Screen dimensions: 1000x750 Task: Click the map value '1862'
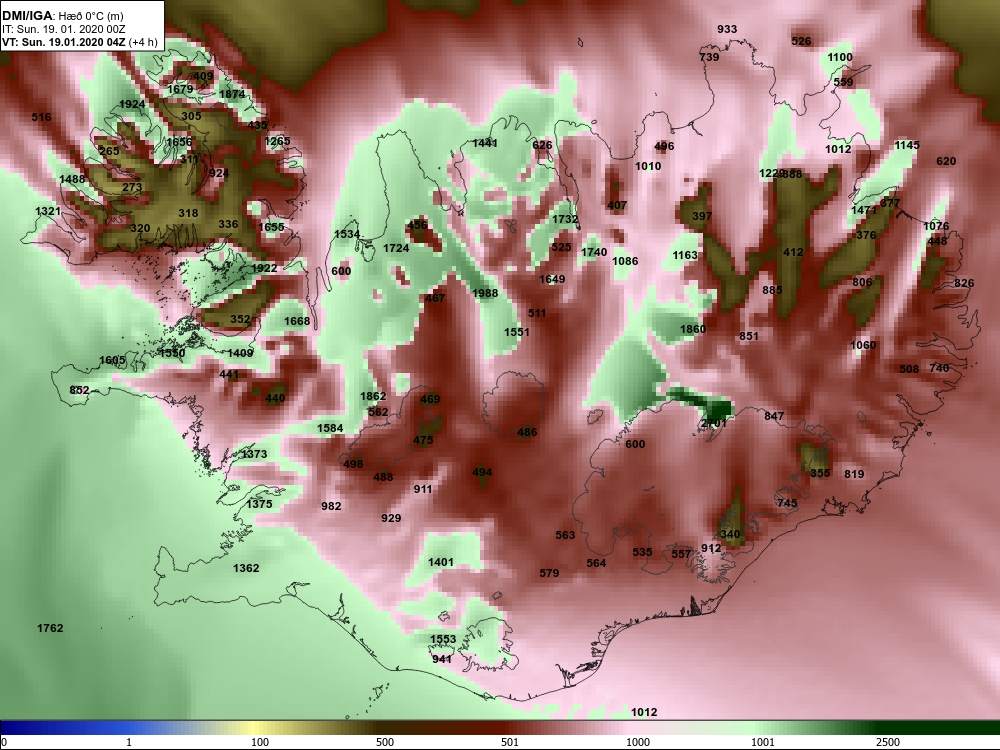373,396
